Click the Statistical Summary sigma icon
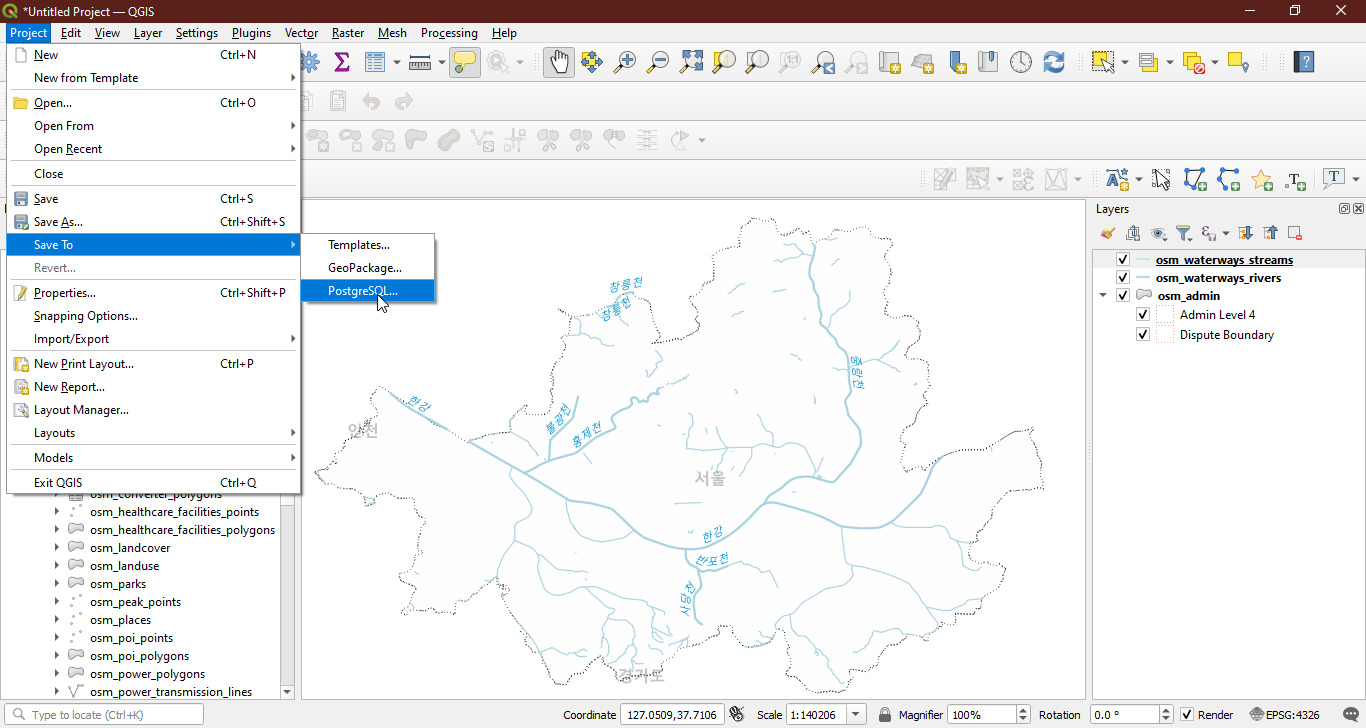The image size is (1366, 728). click(x=341, y=62)
